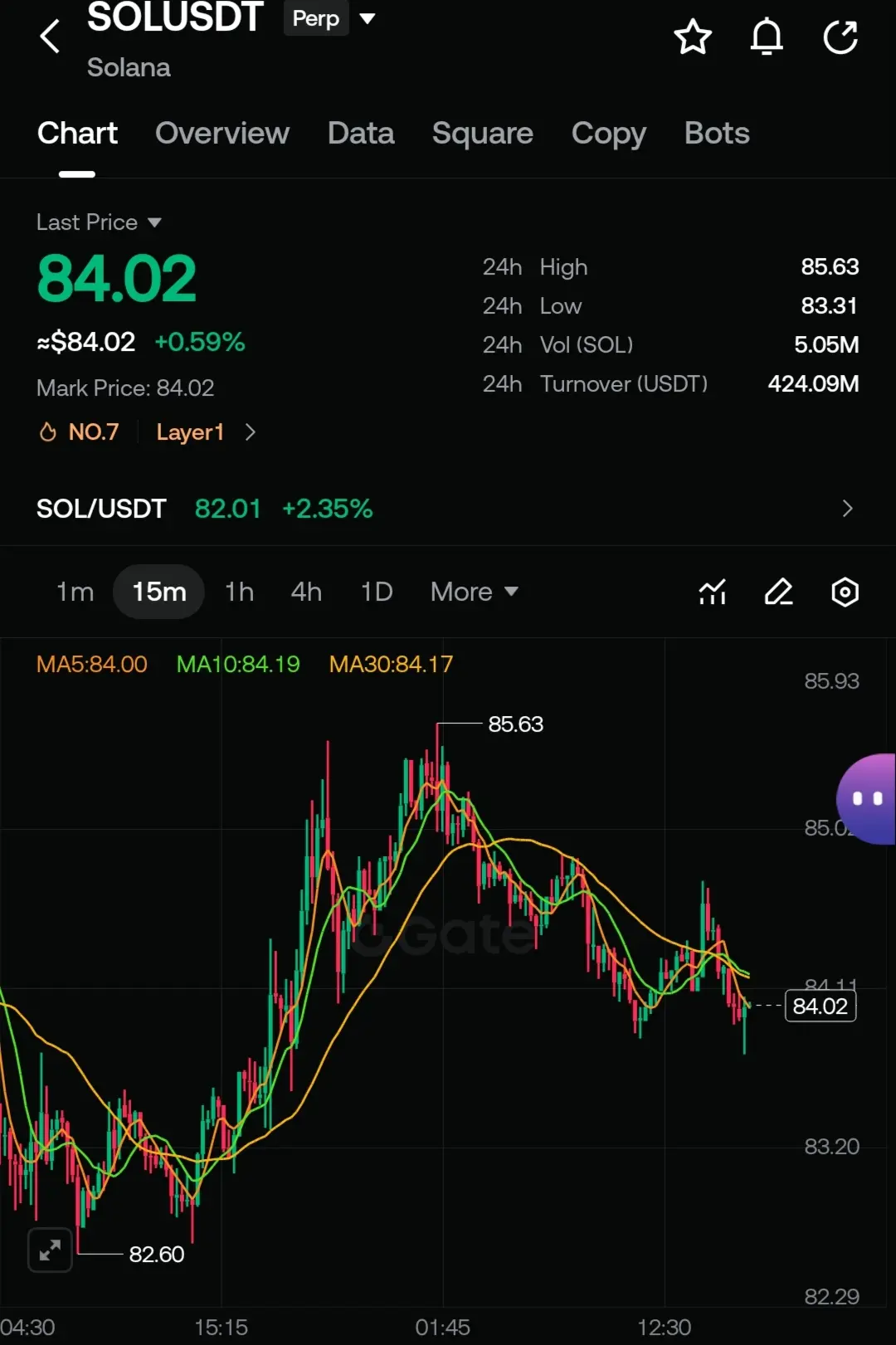Viewport: 896px width, 1345px height.
Task: Tap the large 84.02 last price
Action: (x=117, y=279)
